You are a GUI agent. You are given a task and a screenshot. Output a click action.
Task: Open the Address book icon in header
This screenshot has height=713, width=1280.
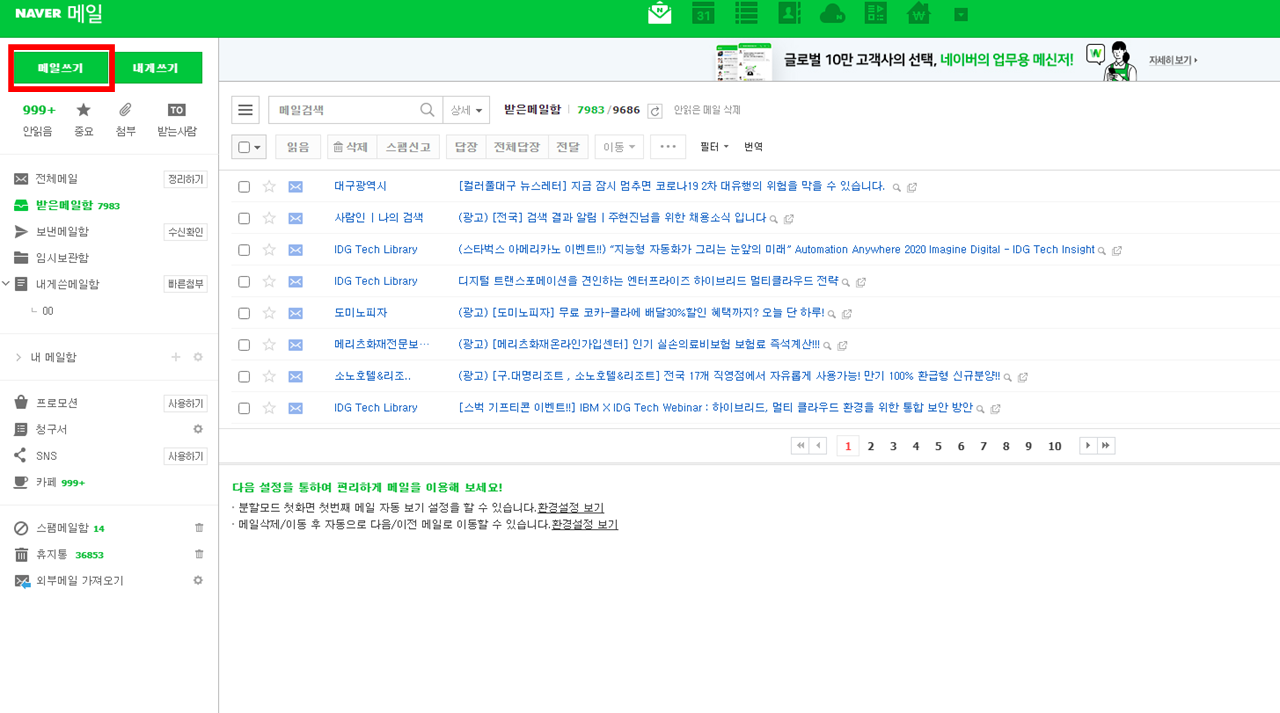click(x=789, y=13)
